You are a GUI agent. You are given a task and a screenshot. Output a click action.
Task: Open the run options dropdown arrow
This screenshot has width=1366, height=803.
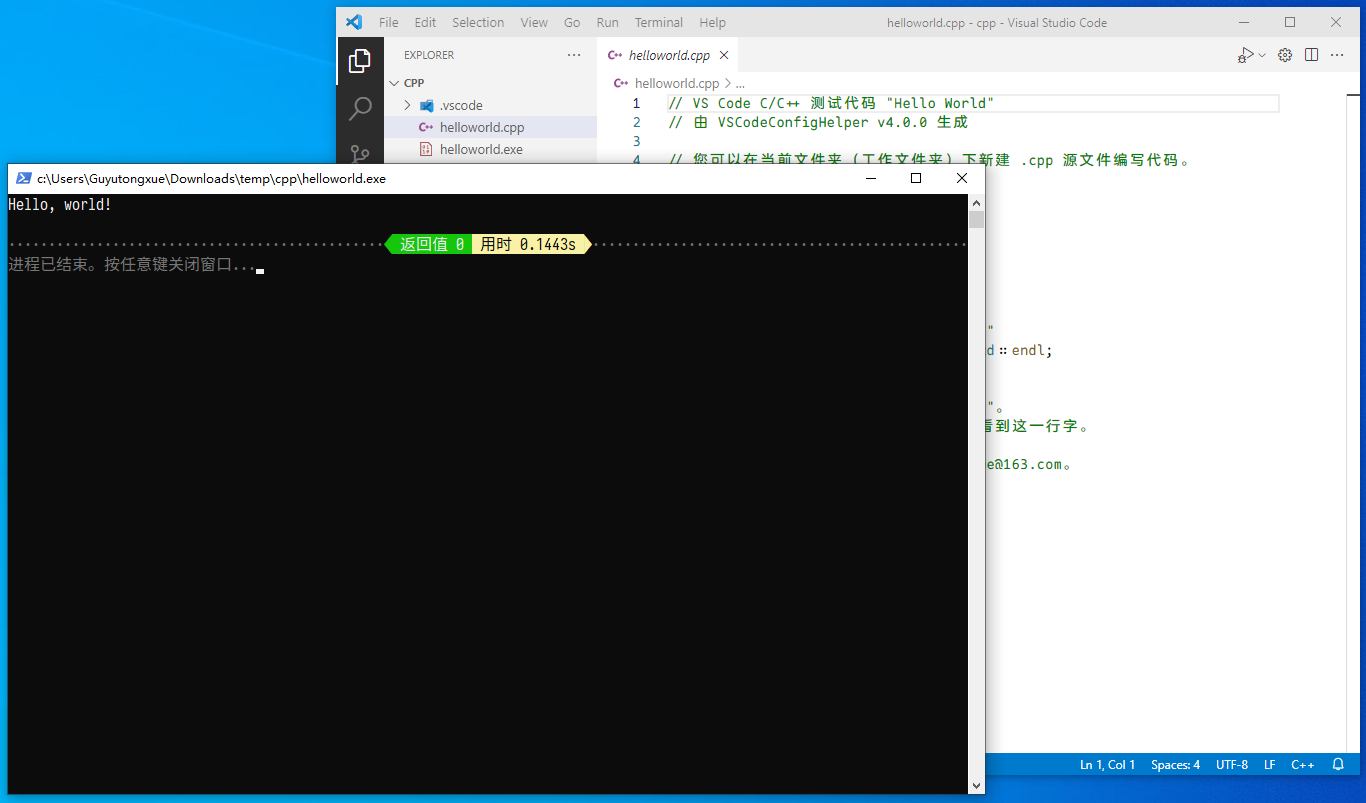[1262, 55]
